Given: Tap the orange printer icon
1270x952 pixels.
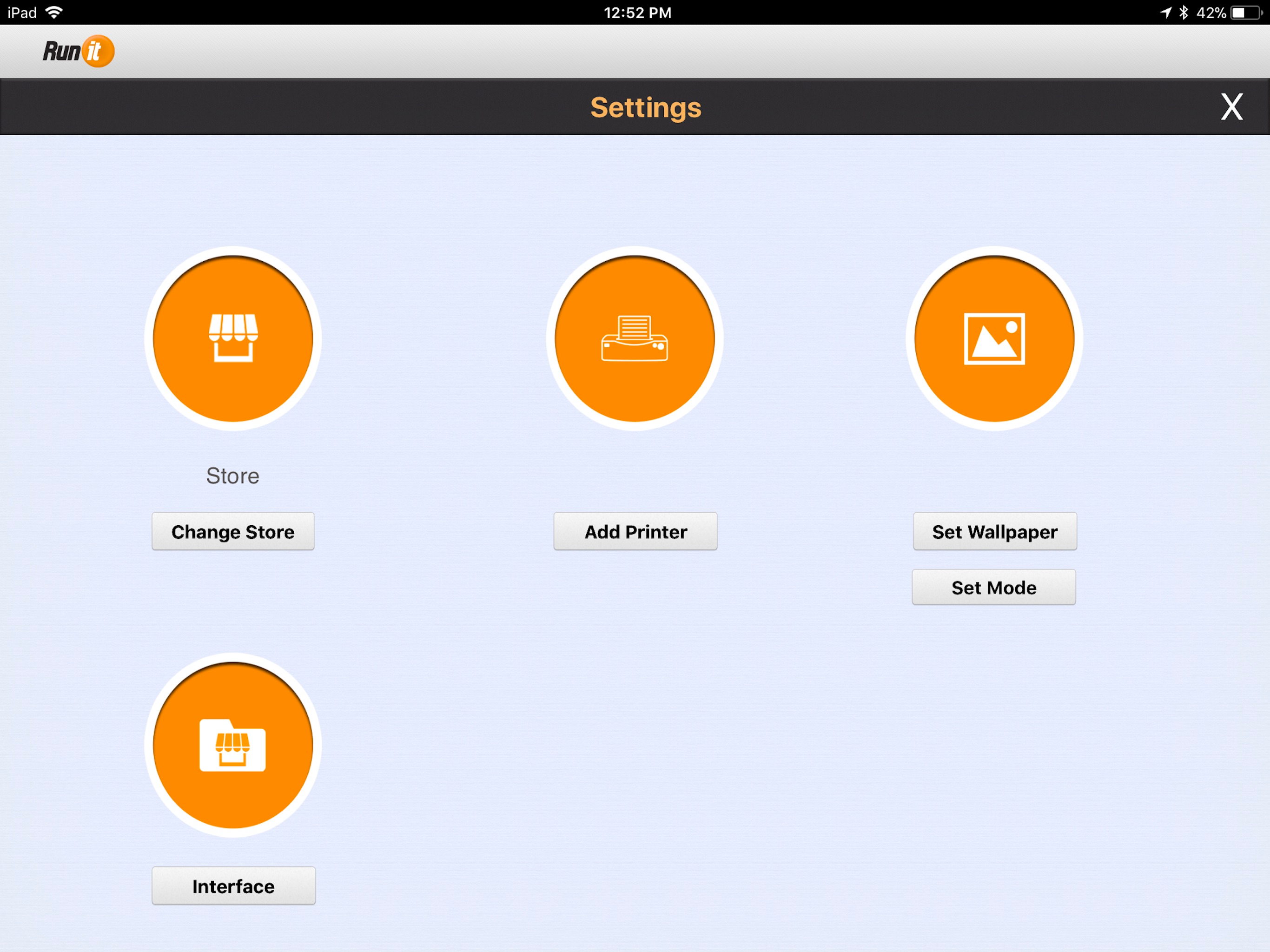Looking at the screenshot, I should 635,338.
